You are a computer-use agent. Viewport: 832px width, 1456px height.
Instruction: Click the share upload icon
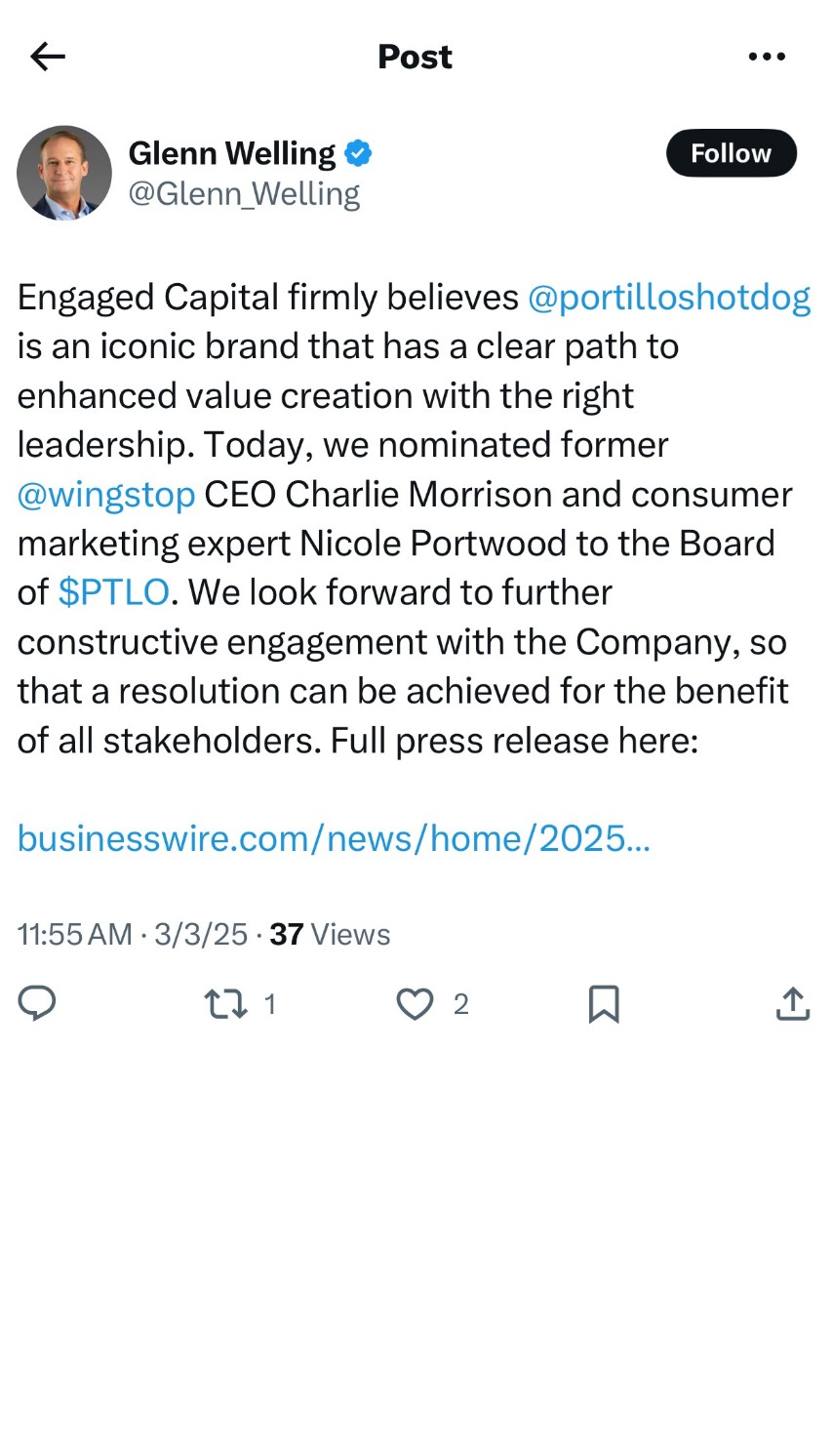click(793, 1003)
